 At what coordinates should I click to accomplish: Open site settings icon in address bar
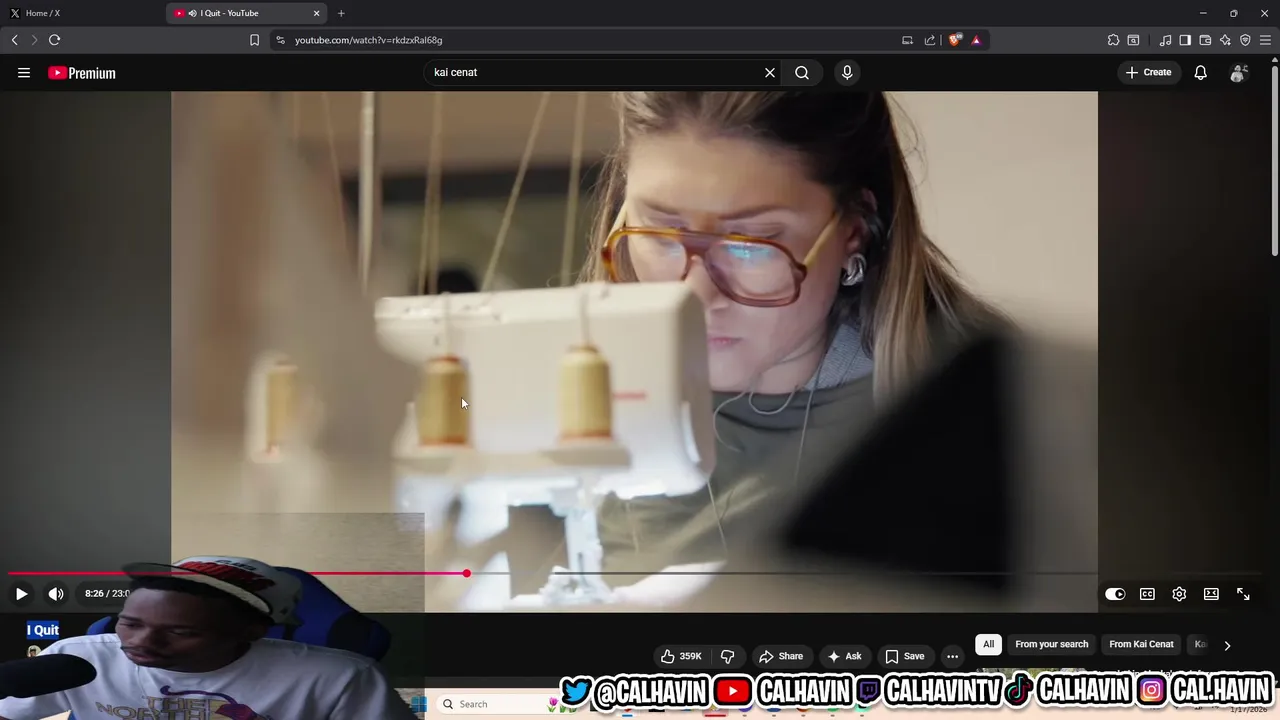pyautogui.click(x=280, y=40)
